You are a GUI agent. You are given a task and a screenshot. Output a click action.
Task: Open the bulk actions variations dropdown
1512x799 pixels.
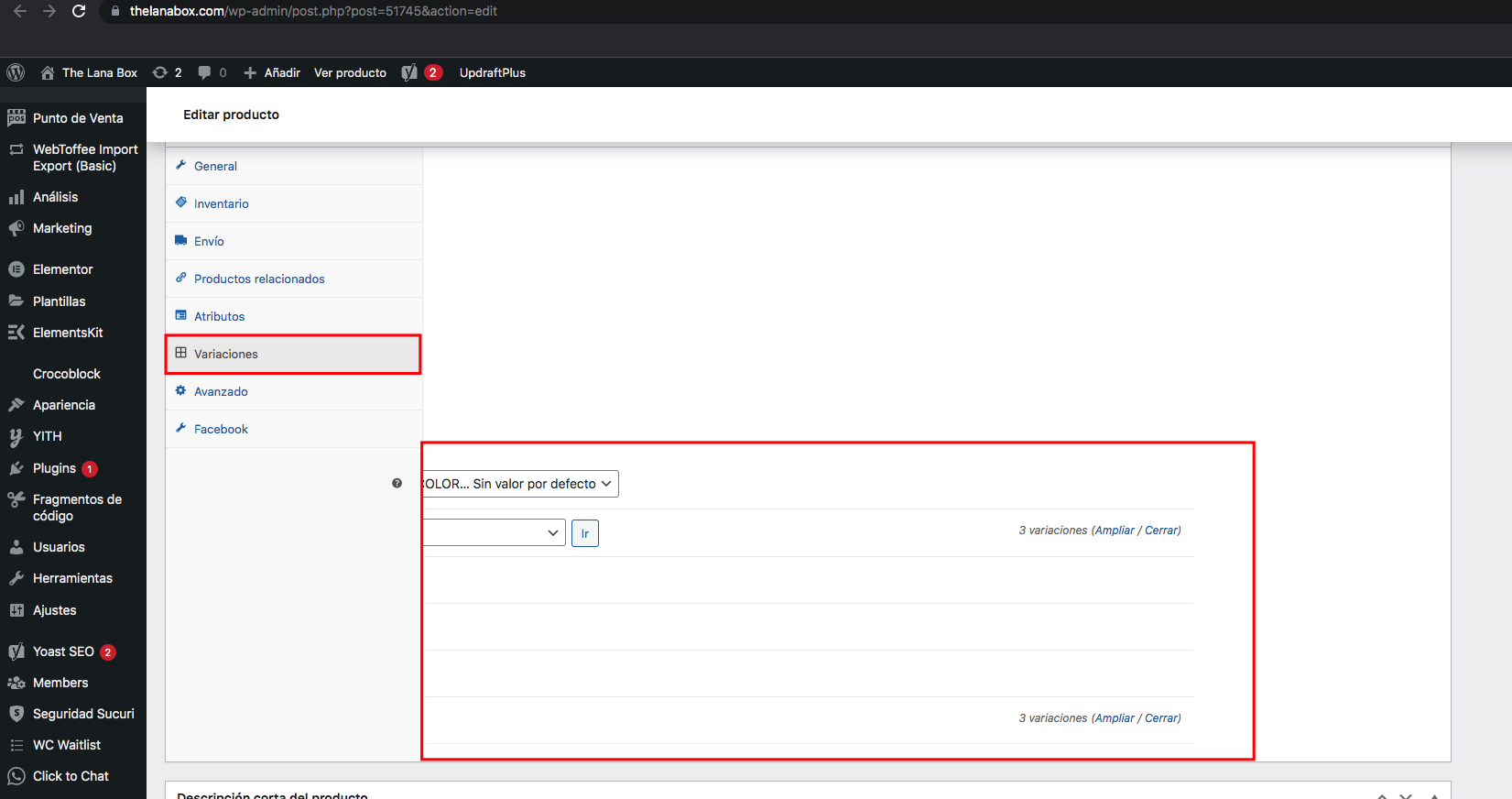495,532
